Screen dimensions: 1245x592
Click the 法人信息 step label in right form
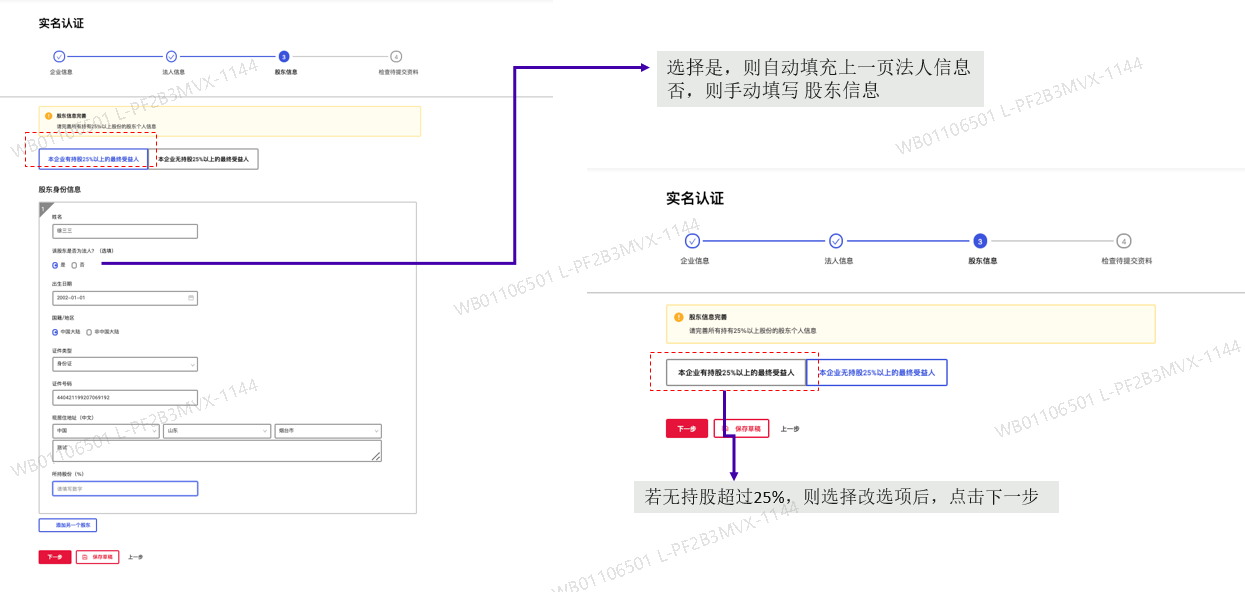[838, 261]
